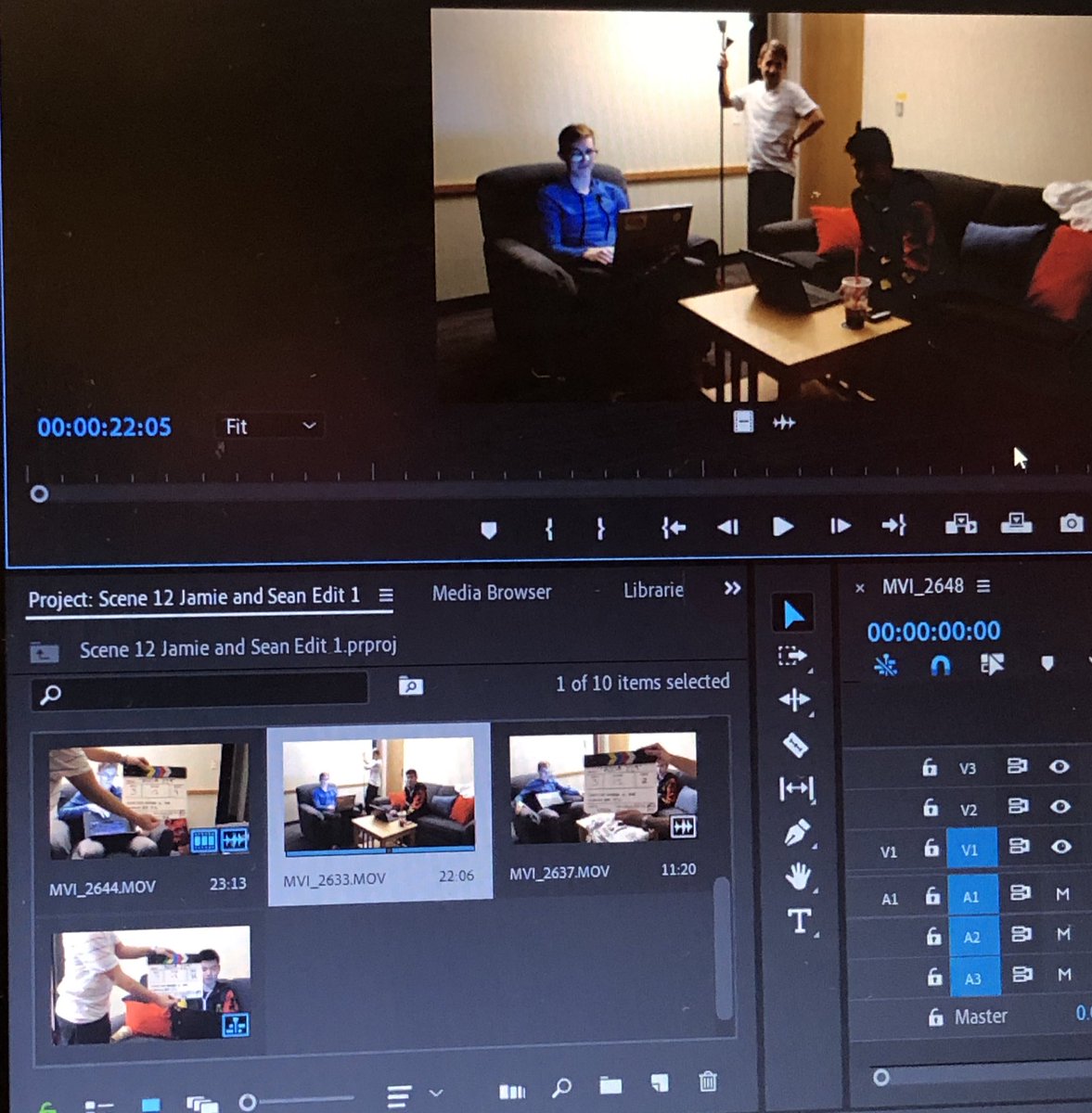
Task: Toggle sync lock for V2 track
Action: click(1018, 806)
